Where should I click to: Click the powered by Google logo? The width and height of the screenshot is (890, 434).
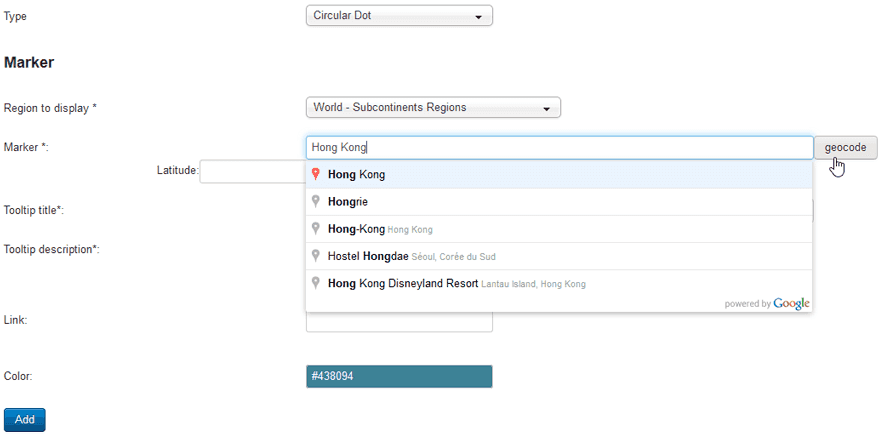767,303
